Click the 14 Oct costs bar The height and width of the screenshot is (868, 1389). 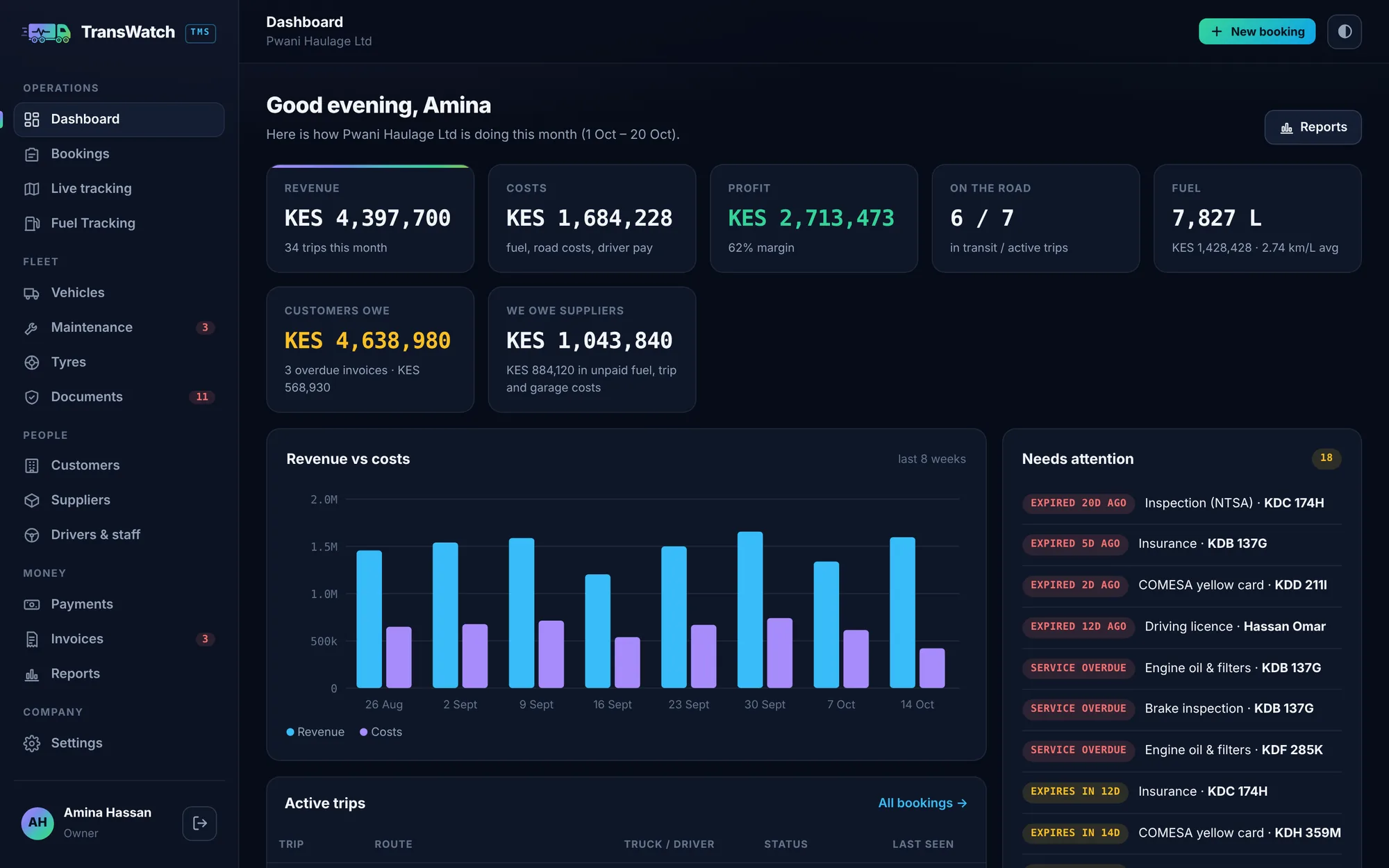click(932, 668)
